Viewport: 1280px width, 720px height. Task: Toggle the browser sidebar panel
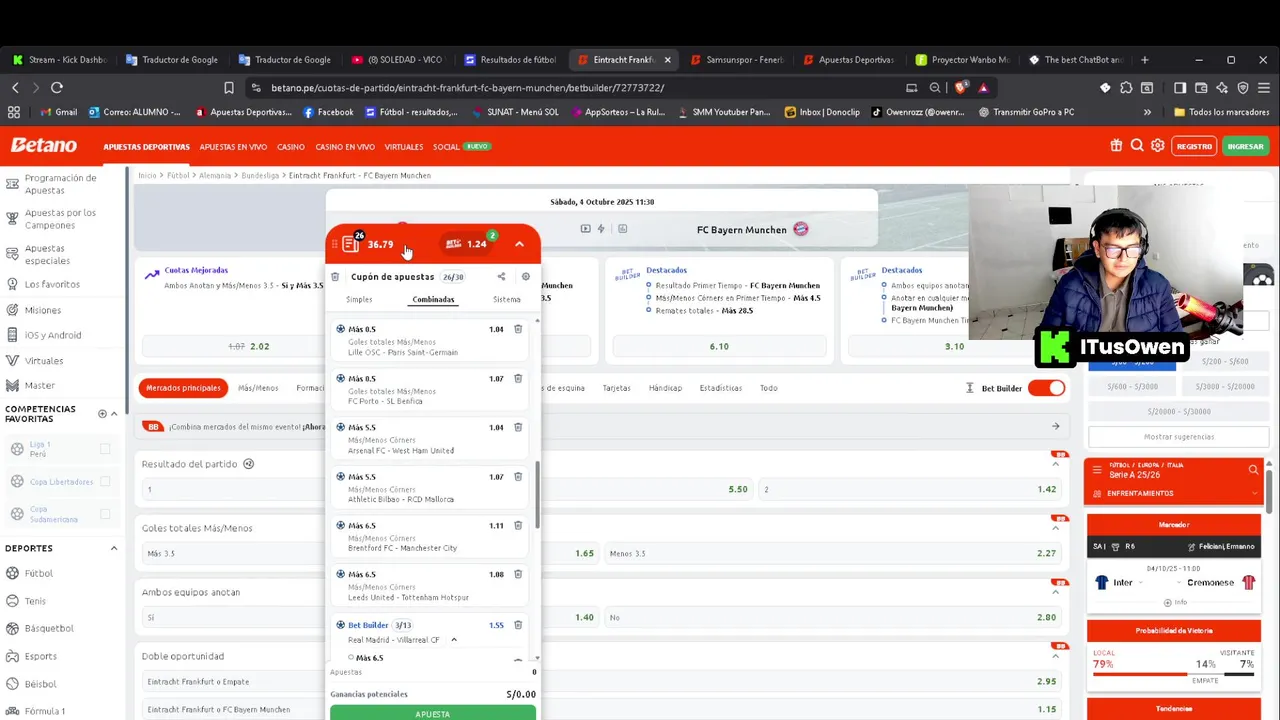coord(1180,88)
